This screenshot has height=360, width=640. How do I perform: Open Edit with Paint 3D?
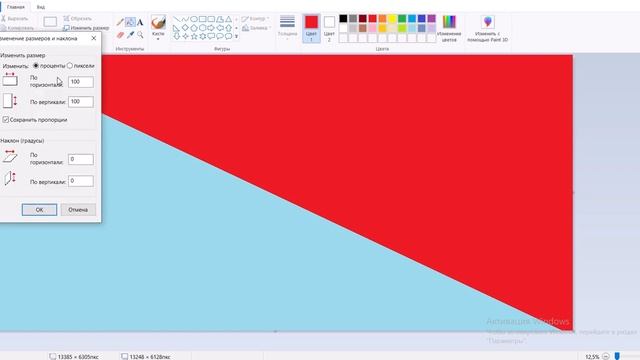coord(487,28)
